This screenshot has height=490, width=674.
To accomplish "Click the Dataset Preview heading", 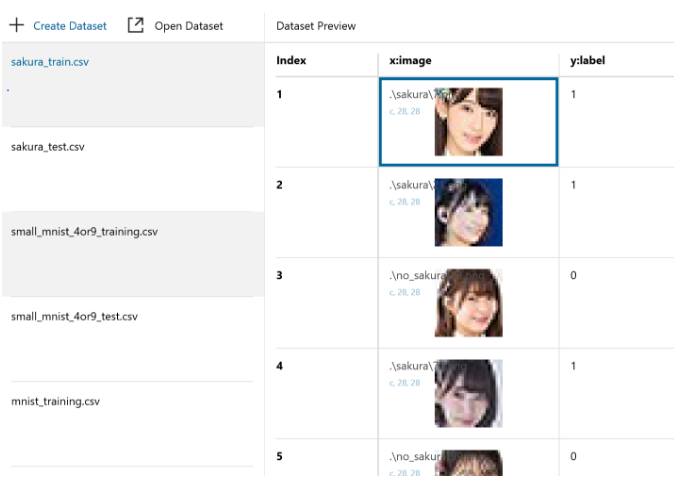I will click(316, 26).
